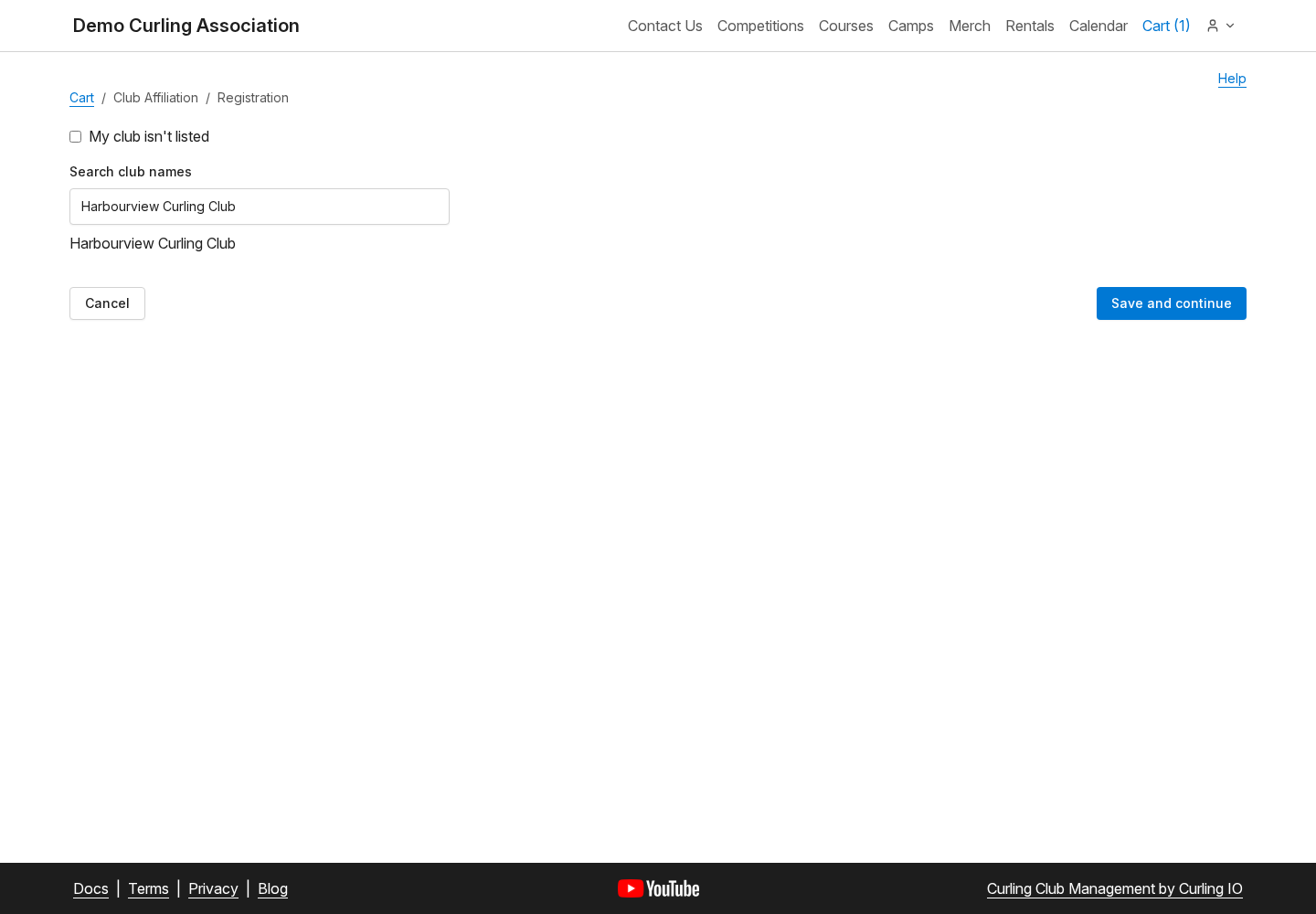Open Blog link in footer

coord(272,888)
